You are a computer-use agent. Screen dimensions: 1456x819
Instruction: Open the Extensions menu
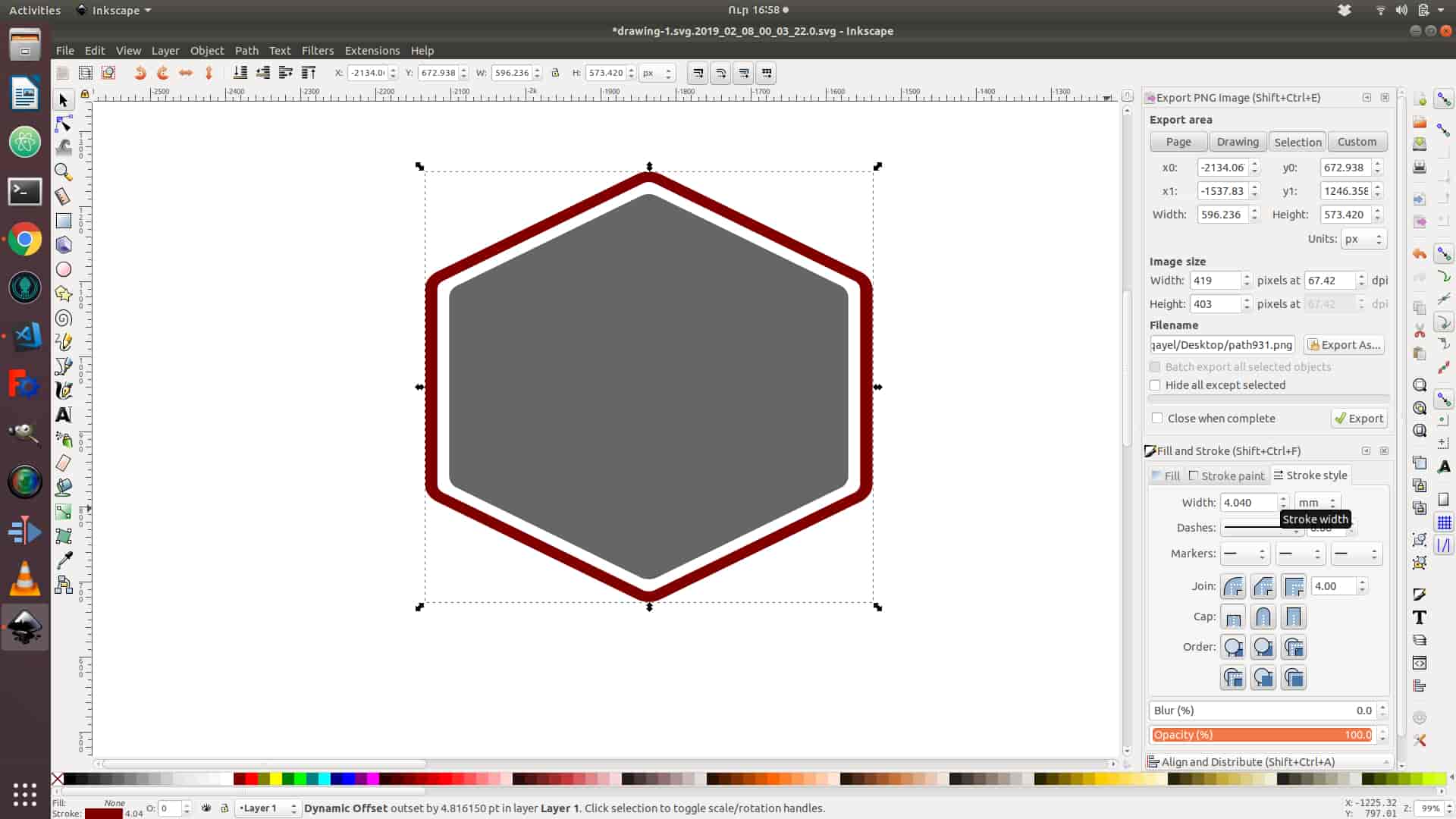tap(372, 51)
